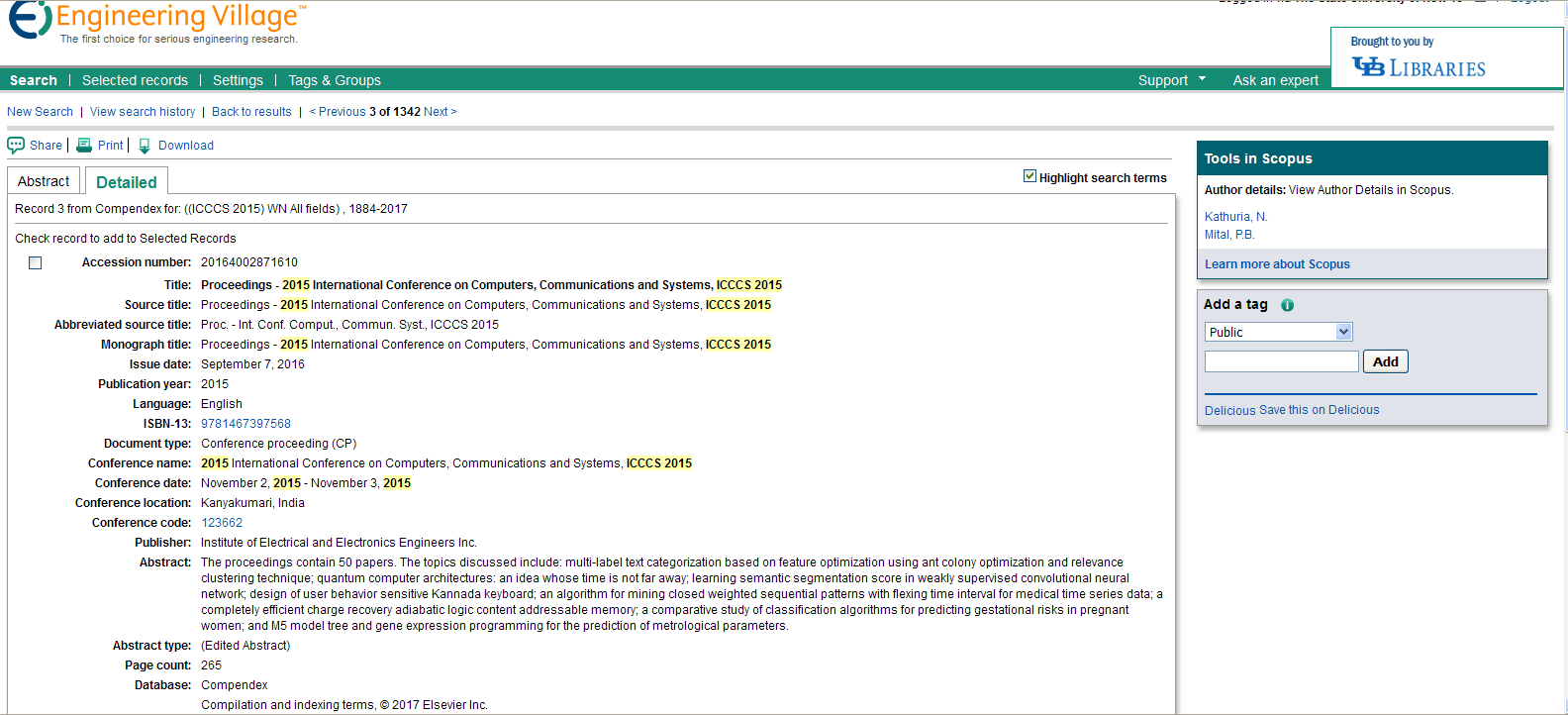Open View search history link
This screenshot has height=715, width=1568.
tap(143, 112)
